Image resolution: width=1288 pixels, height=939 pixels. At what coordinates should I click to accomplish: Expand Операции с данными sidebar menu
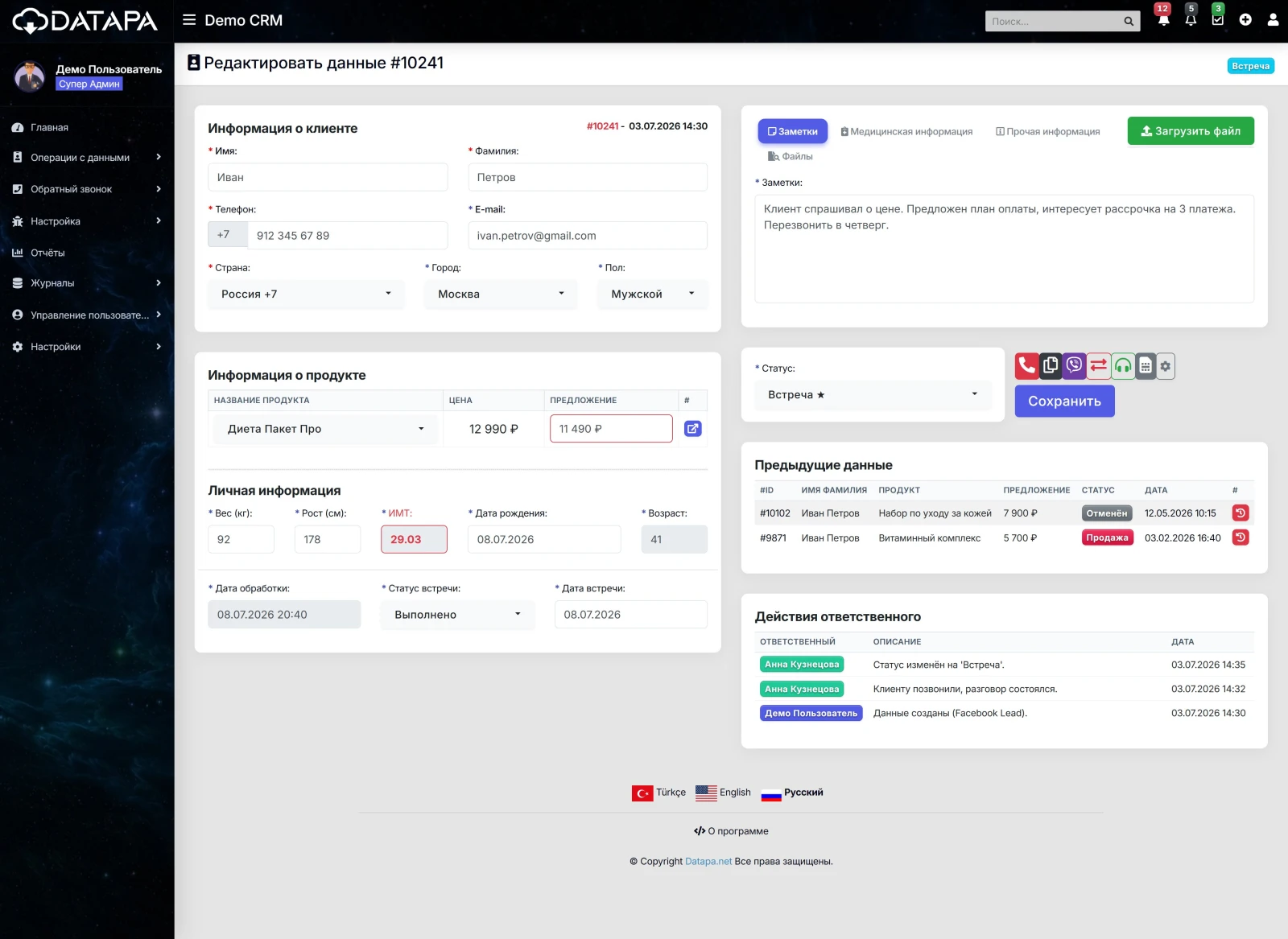87,158
